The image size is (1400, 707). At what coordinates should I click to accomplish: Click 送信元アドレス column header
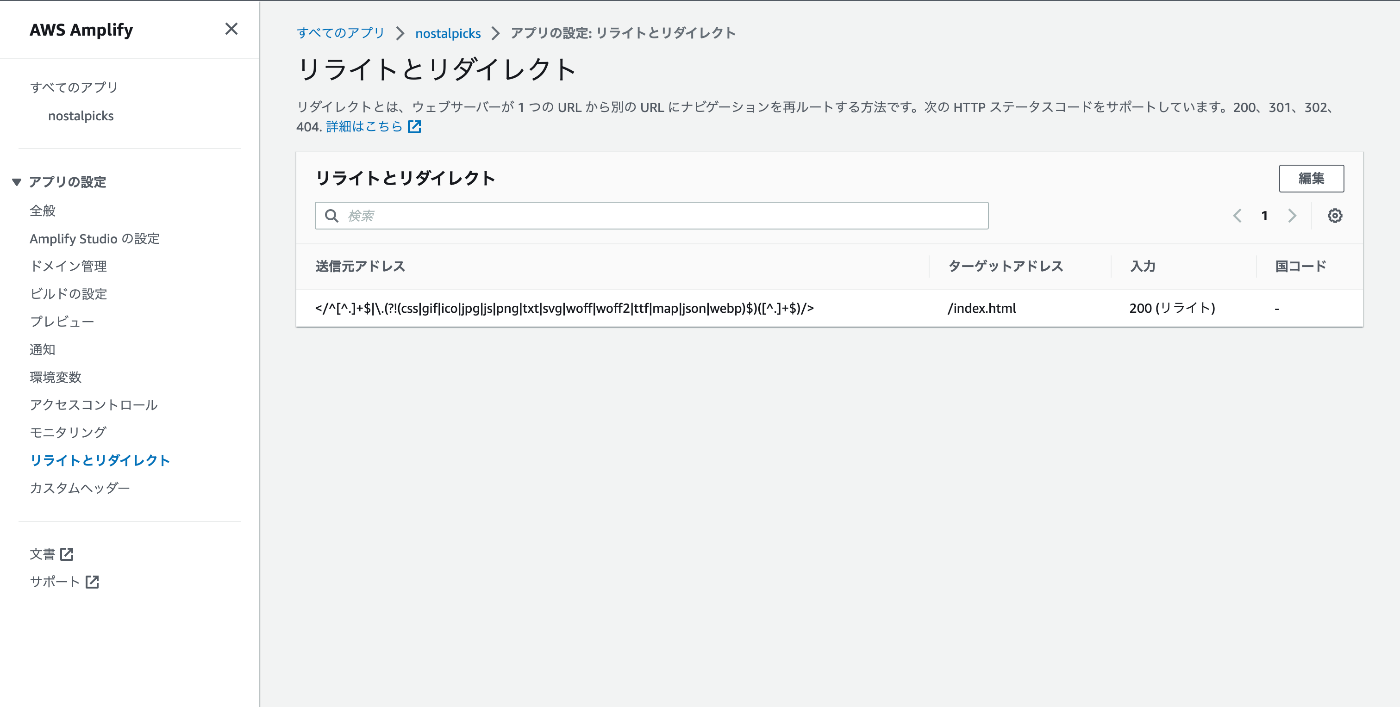tap(360, 266)
